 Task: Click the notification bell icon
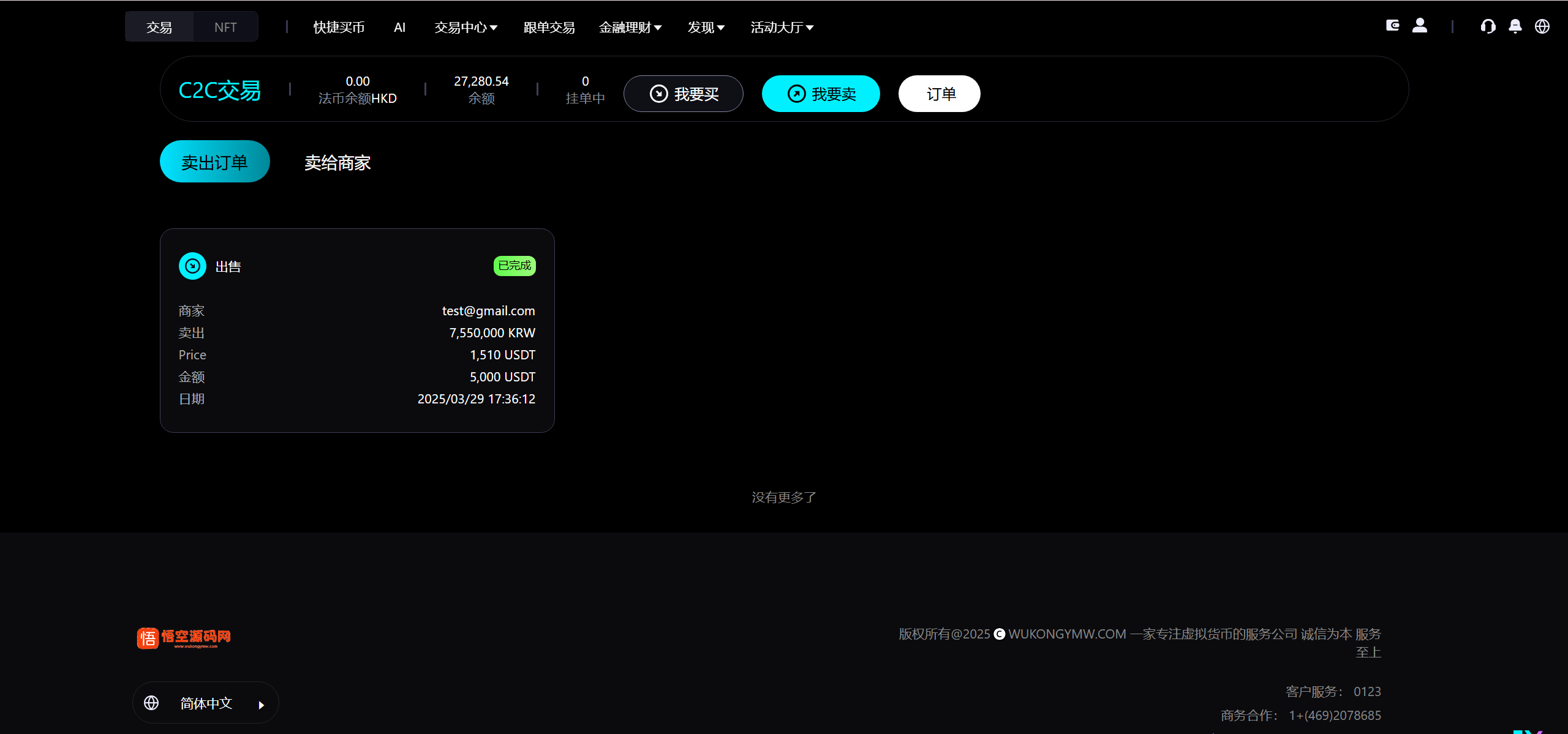[1515, 26]
